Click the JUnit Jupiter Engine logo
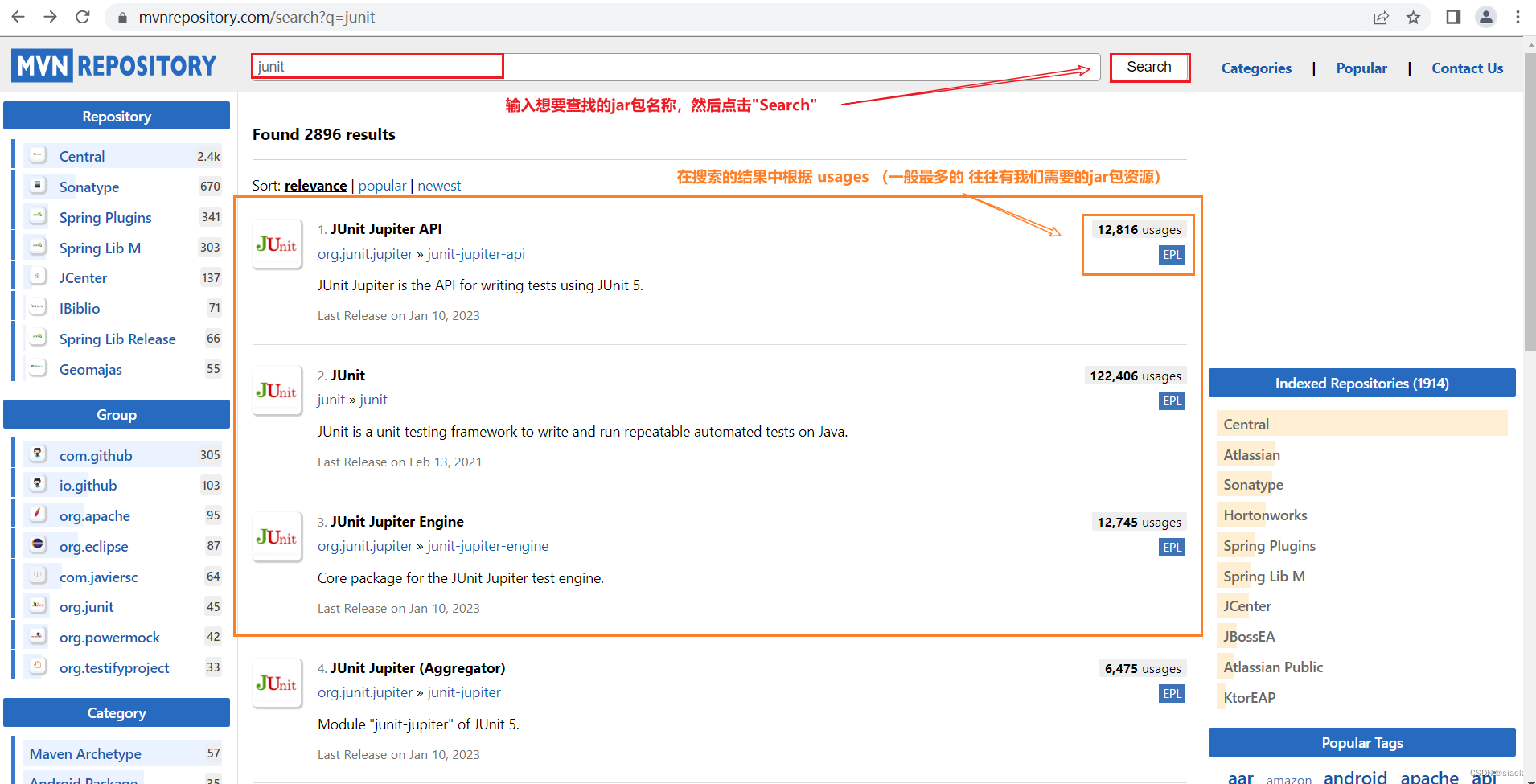Viewport: 1536px width, 784px height. point(277,537)
